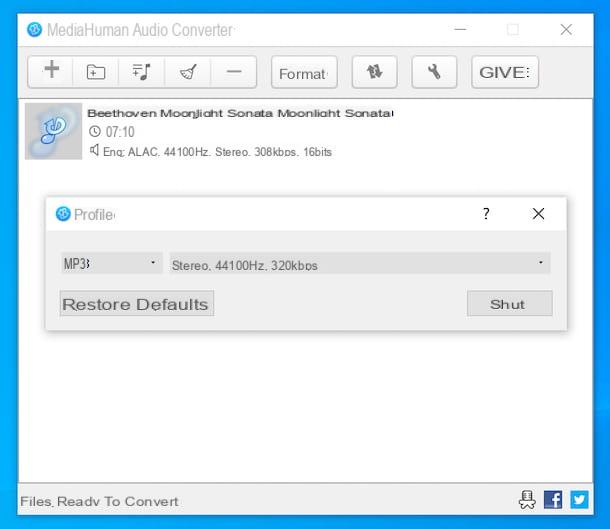
Task: Click the help question mark in the Profile dialog
Action: pyautogui.click(x=486, y=214)
